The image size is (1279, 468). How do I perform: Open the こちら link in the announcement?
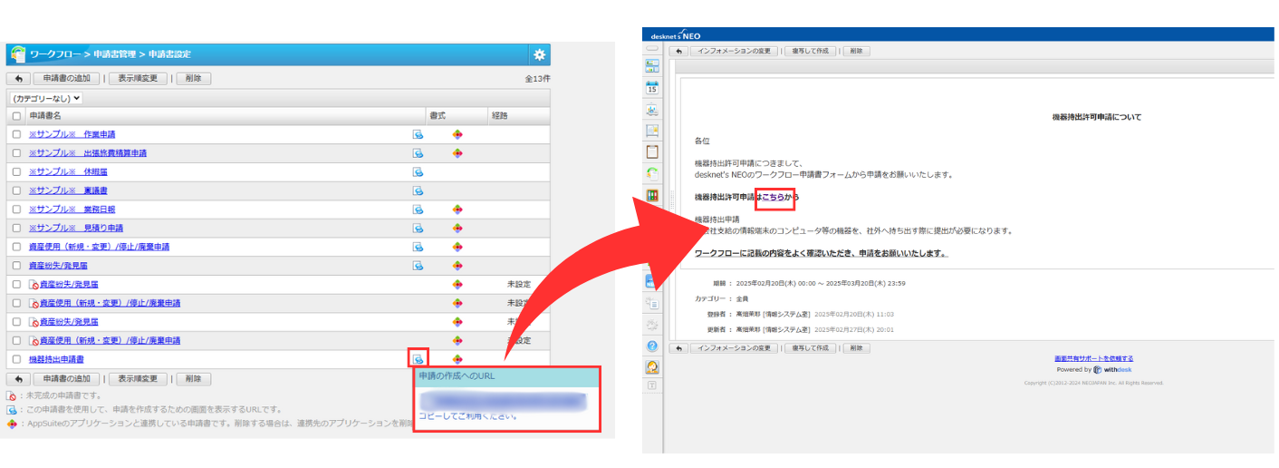(x=774, y=197)
